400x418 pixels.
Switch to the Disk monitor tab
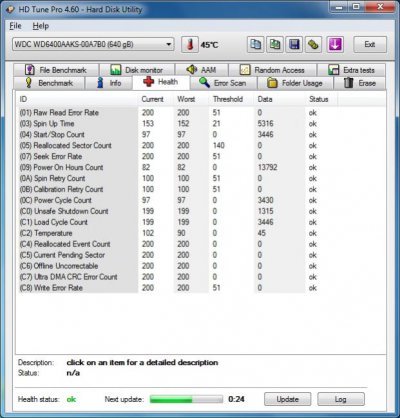coord(137,70)
